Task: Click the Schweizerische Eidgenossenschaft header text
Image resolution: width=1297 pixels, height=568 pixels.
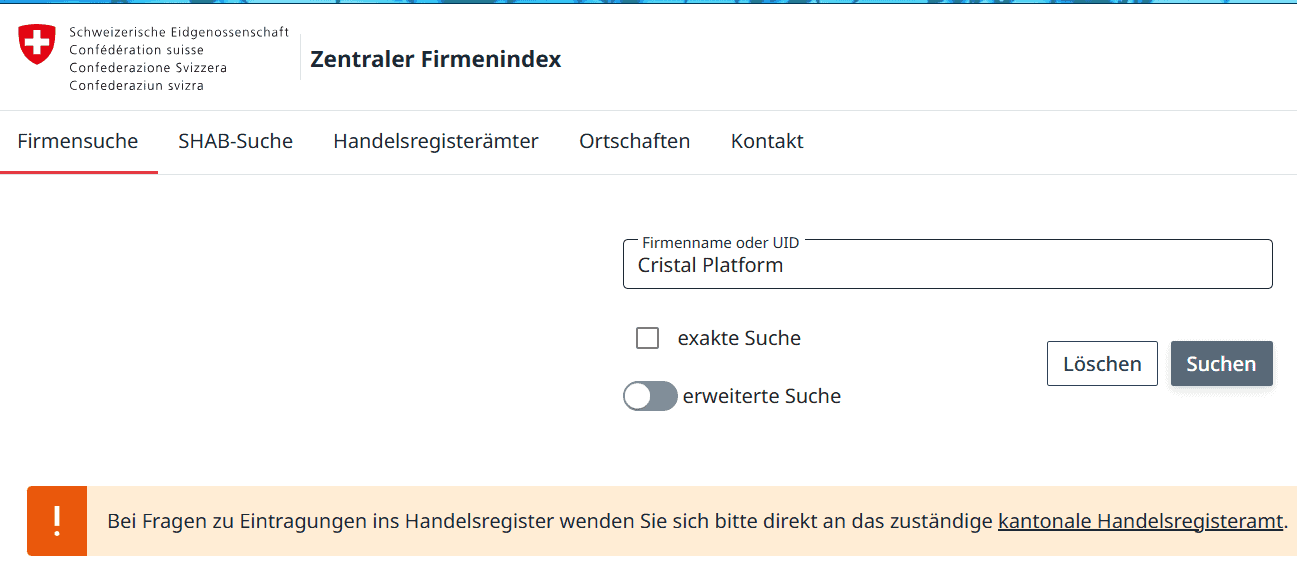Action: (179, 32)
